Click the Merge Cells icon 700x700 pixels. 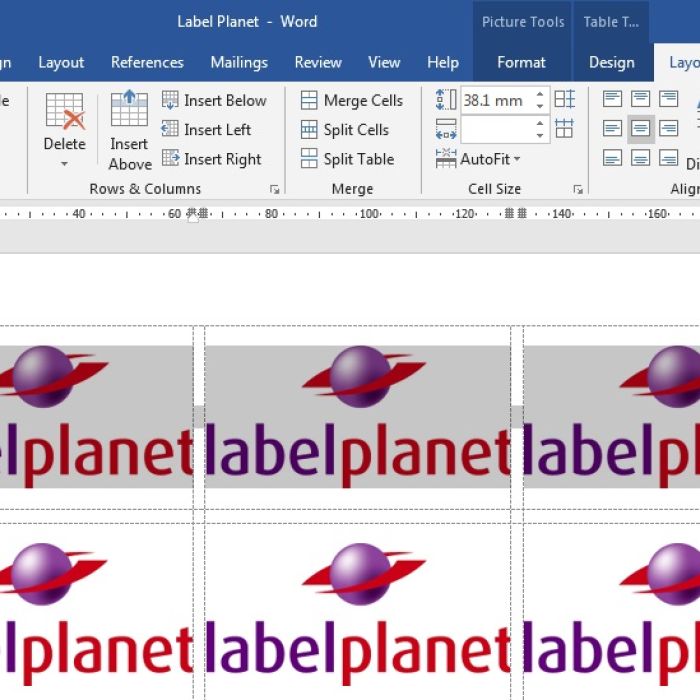coord(309,100)
